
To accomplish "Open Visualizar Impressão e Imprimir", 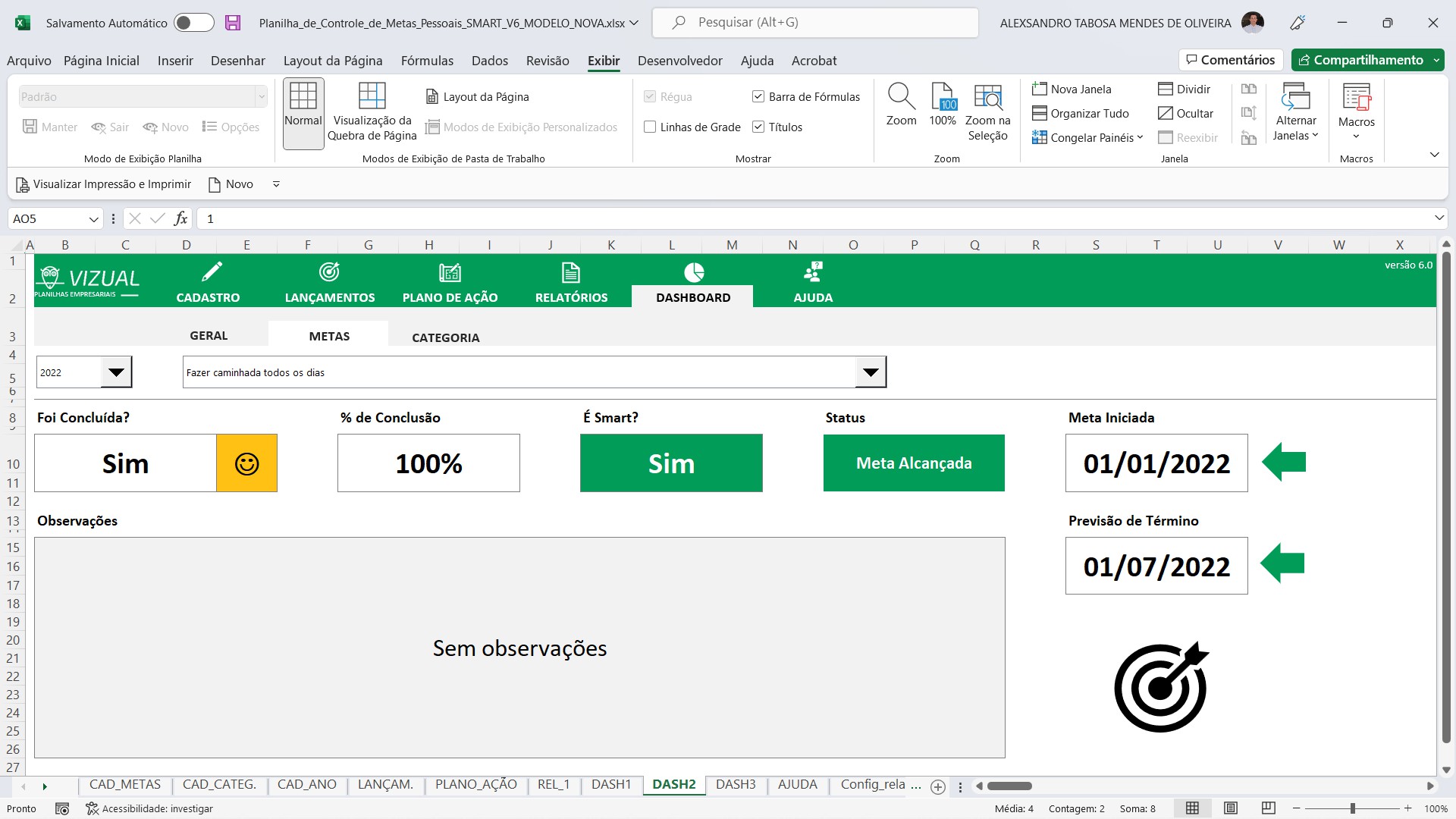I will (x=103, y=184).
